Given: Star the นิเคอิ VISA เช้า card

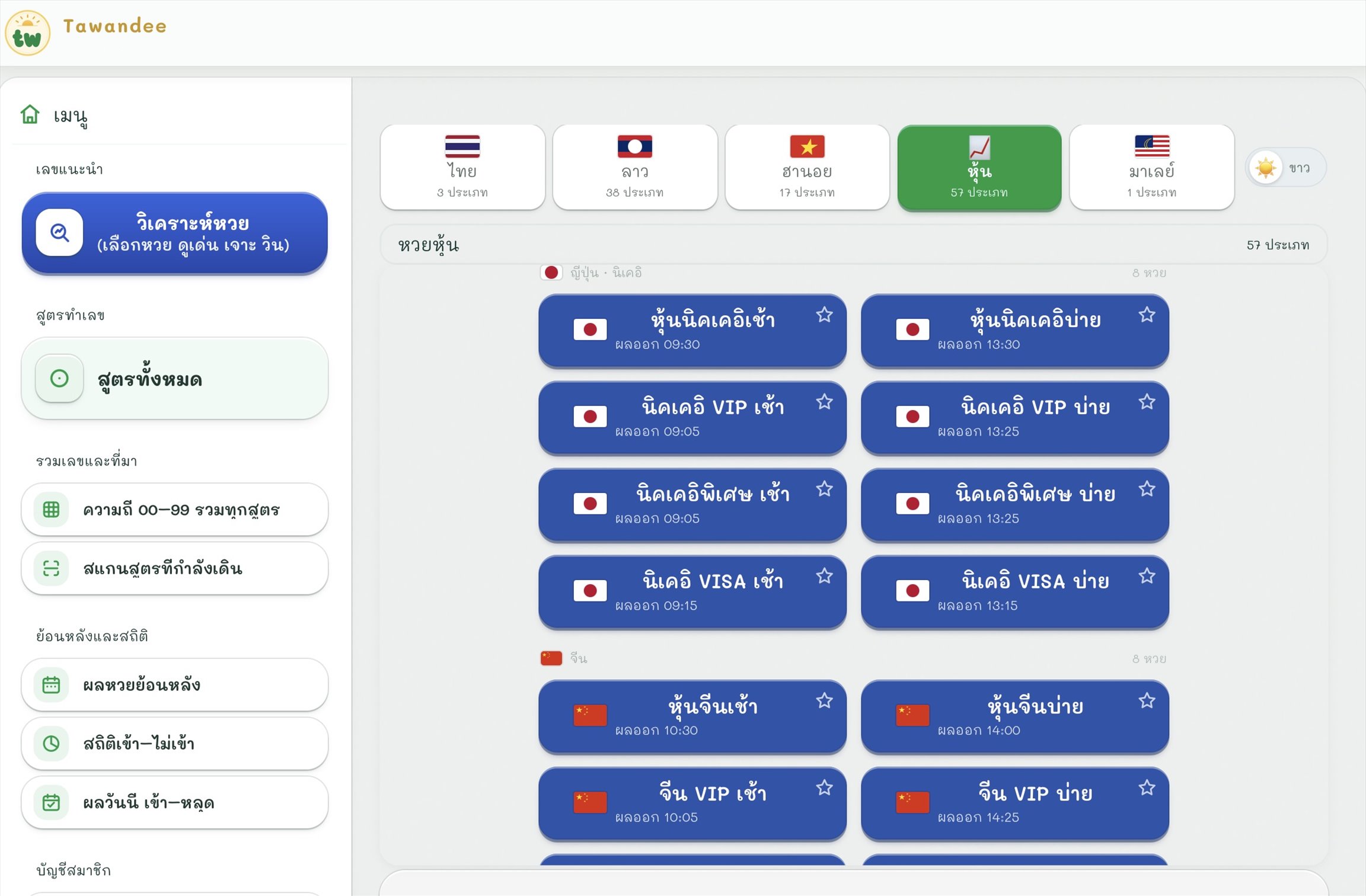Looking at the screenshot, I should (x=824, y=576).
